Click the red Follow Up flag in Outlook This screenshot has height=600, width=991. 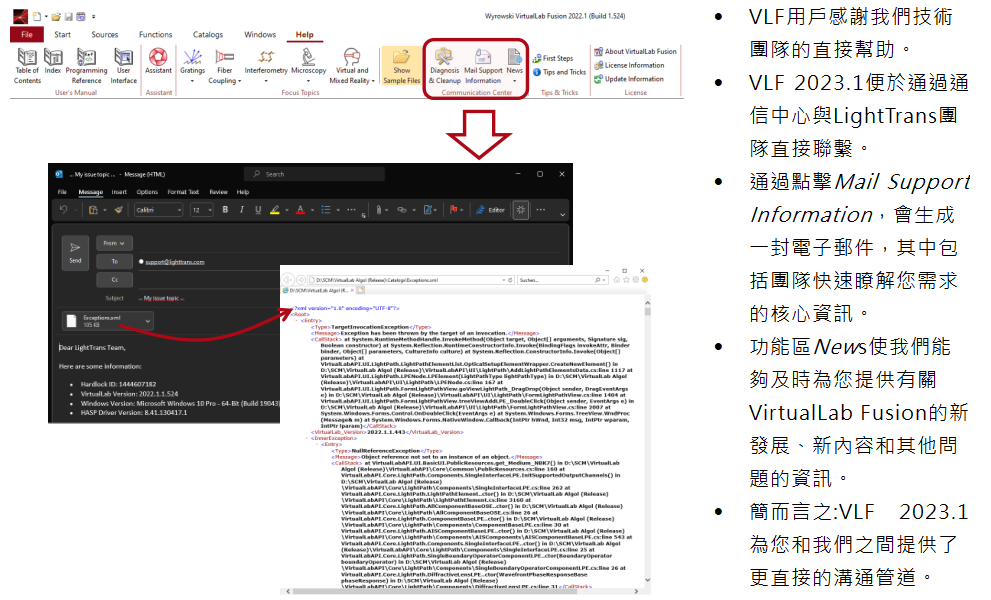coord(453,210)
